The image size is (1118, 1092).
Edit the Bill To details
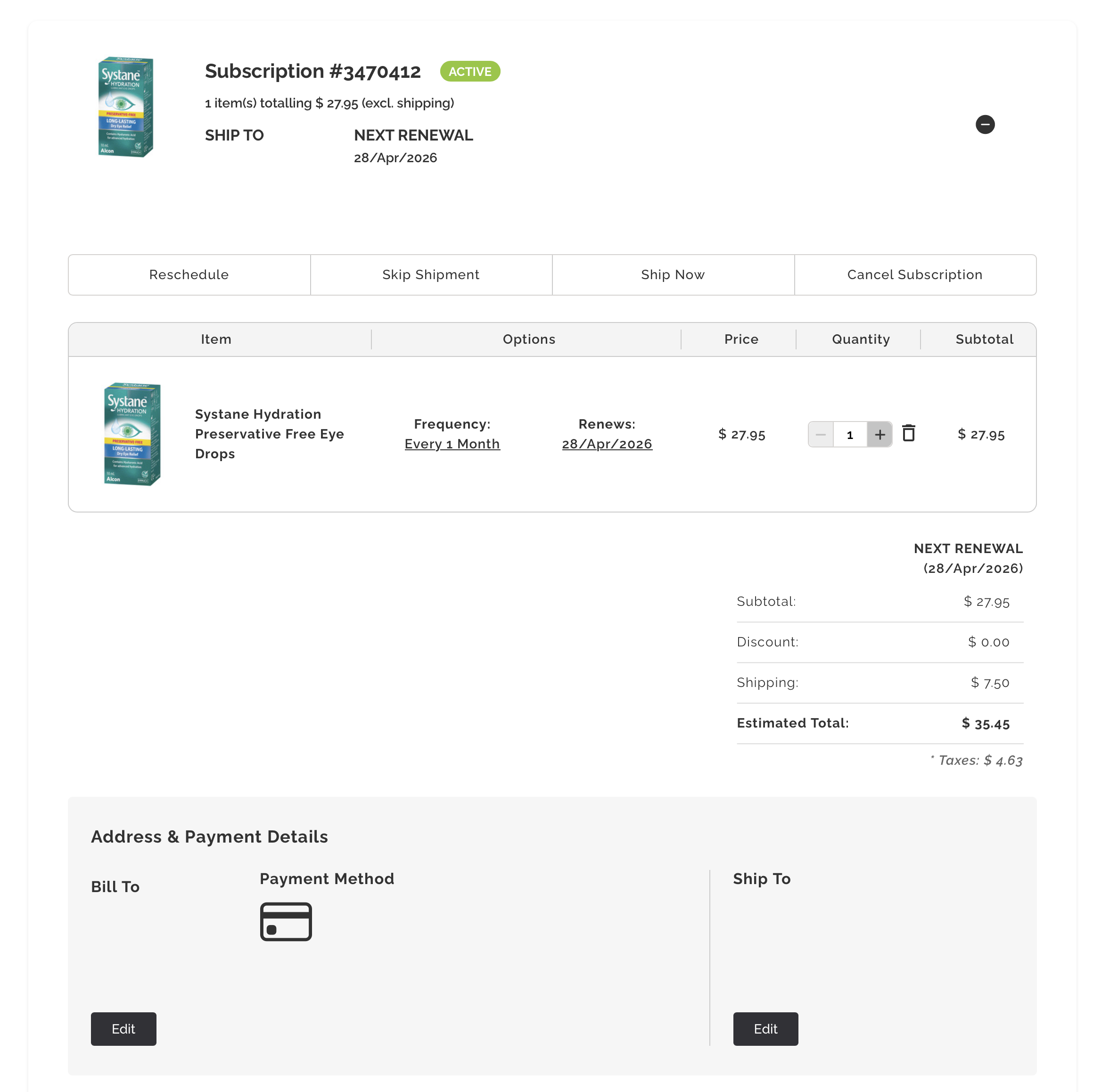pyautogui.click(x=123, y=1028)
